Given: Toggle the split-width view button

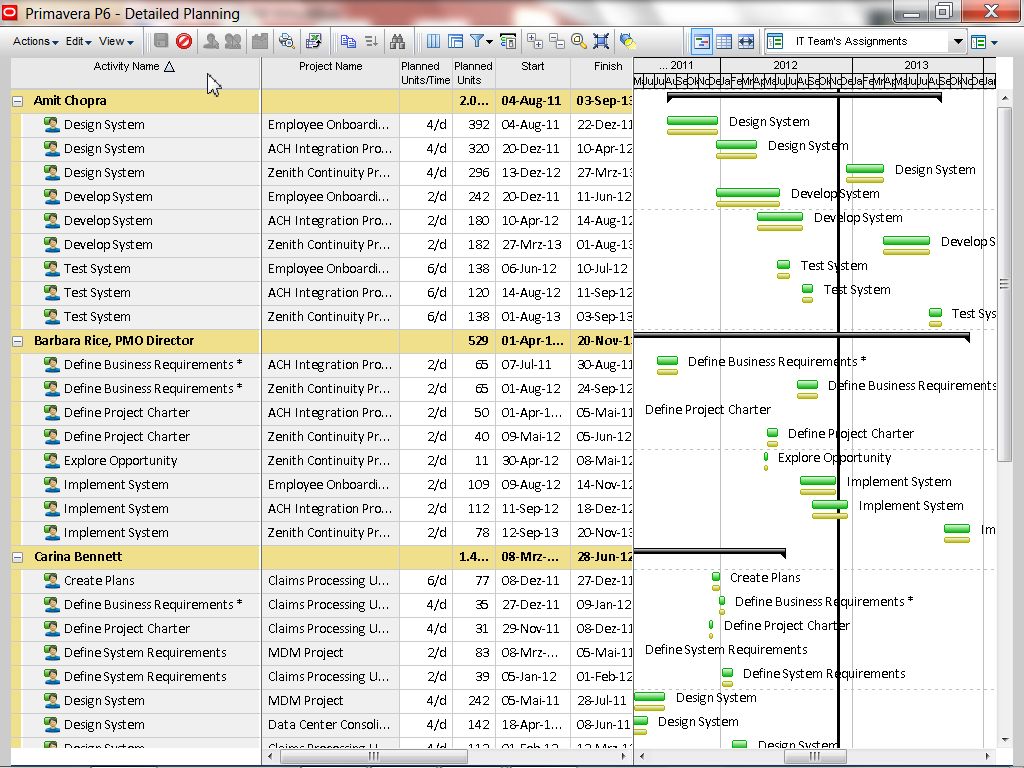Looking at the screenshot, I should [746, 42].
